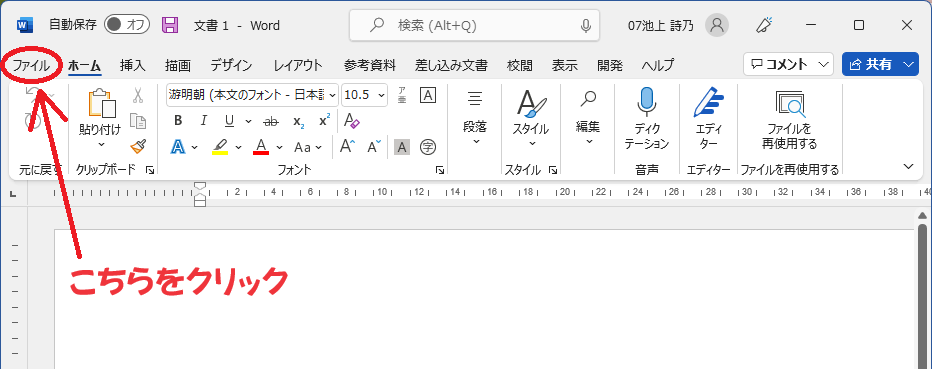Click the phonetic guide (ルビ) icon
The width and height of the screenshot is (932, 369).
coord(402,94)
